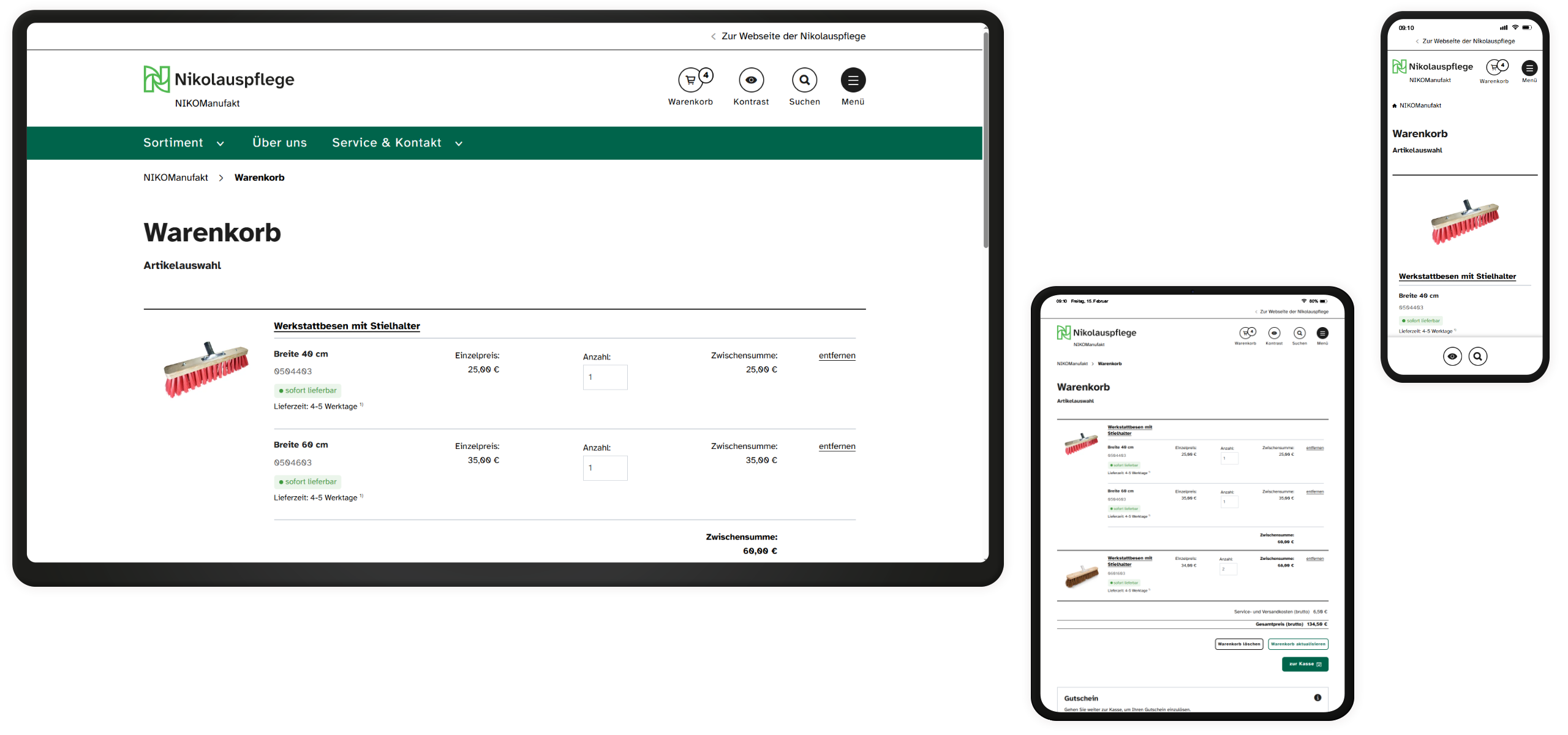
Task: Remove the Breite 60 cm item on desktop
Action: pyautogui.click(x=837, y=447)
